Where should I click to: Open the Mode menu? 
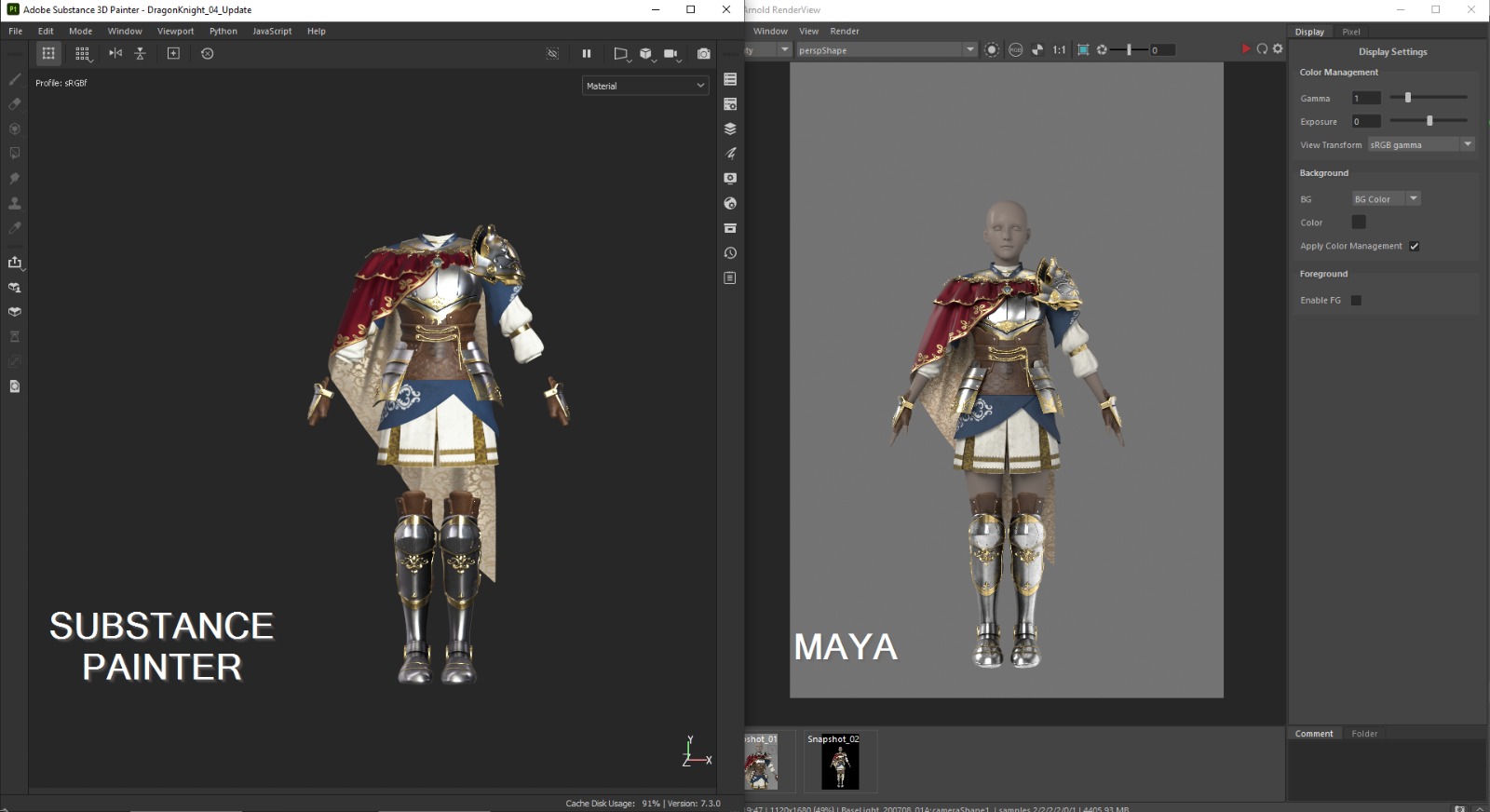pyautogui.click(x=81, y=31)
